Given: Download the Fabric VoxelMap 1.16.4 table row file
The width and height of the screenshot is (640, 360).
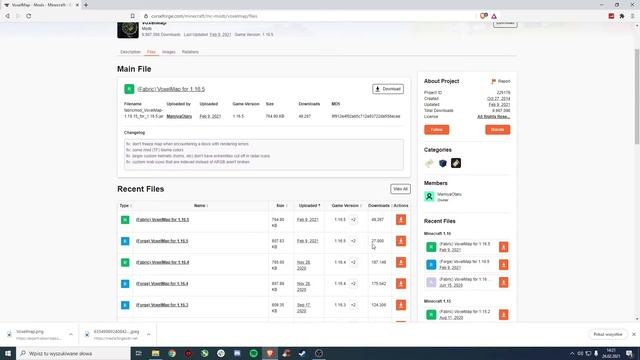Looking at the screenshot, I should 401,262.
